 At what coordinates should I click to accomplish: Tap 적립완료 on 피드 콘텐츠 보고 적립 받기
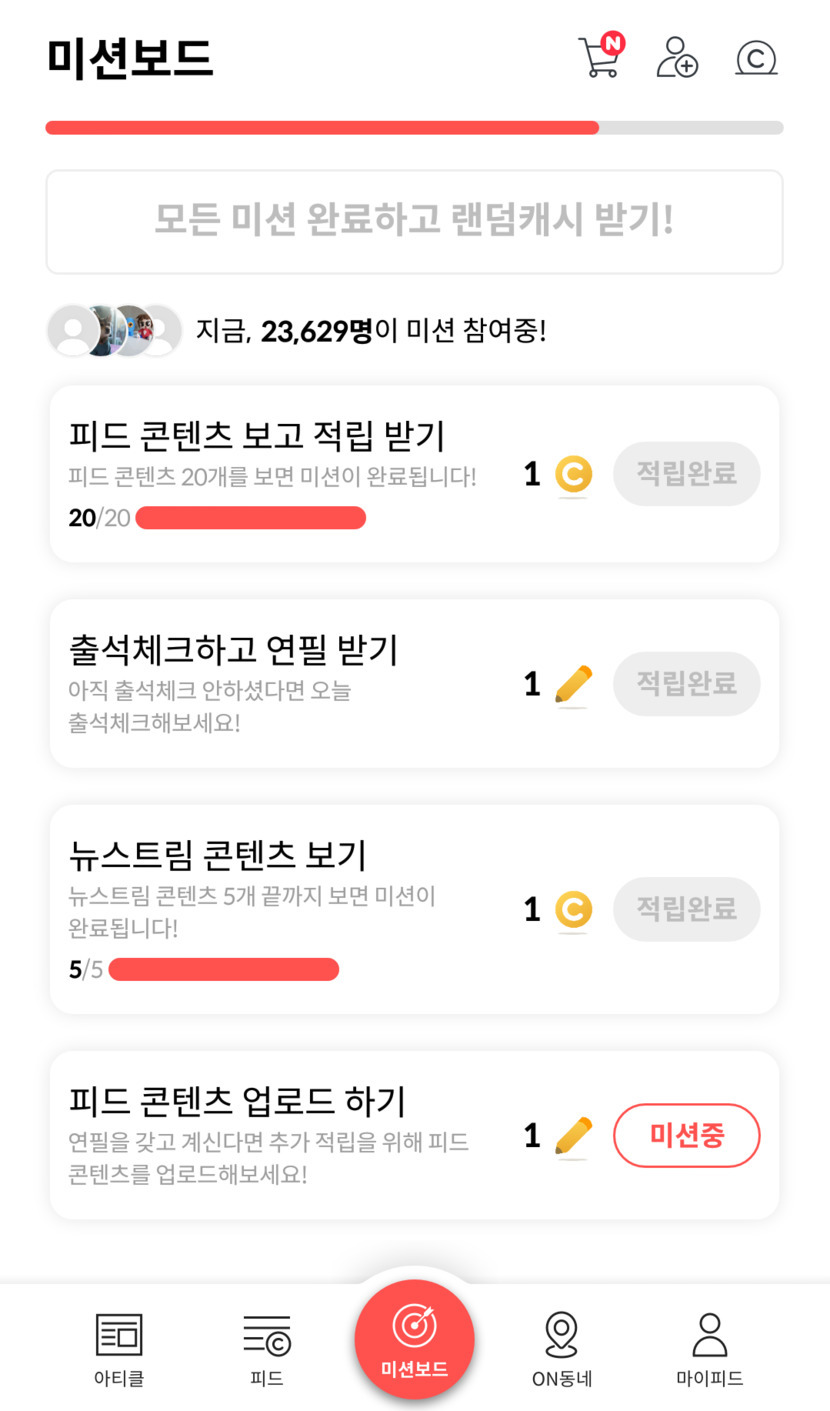click(x=686, y=473)
